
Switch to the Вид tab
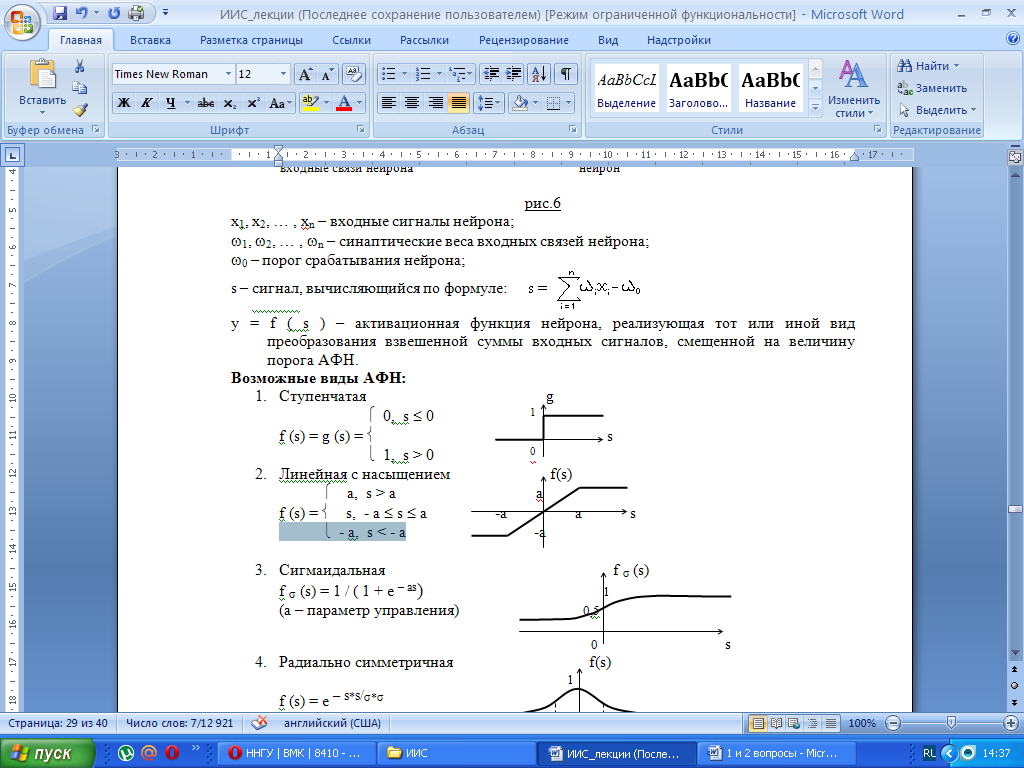608,40
